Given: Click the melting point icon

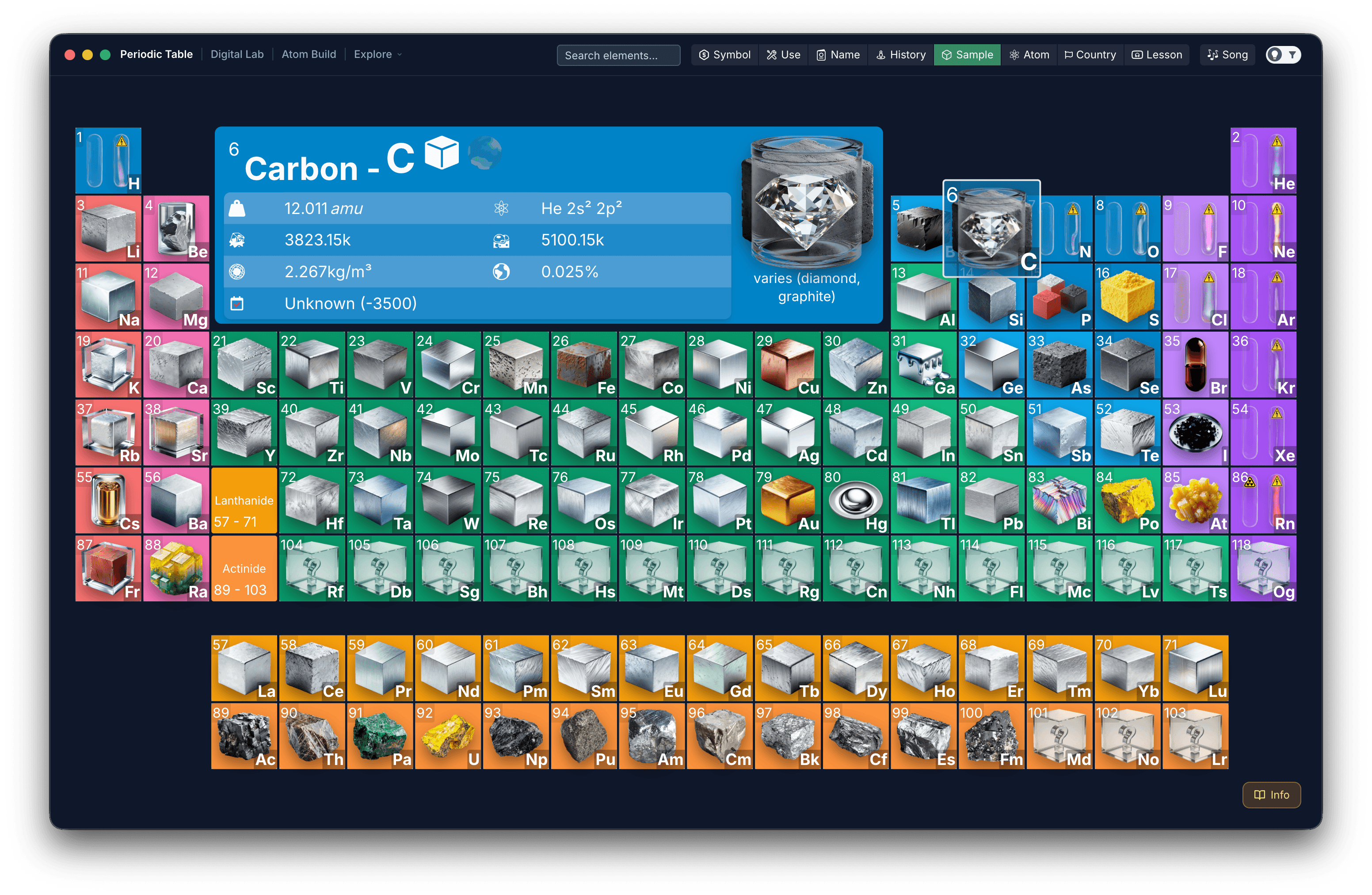Looking at the screenshot, I should point(237,240).
